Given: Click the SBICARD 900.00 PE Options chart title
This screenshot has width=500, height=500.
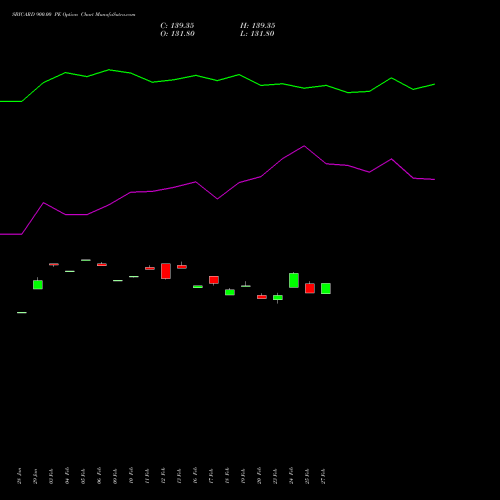Looking at the screenshot, I should 74,15.
